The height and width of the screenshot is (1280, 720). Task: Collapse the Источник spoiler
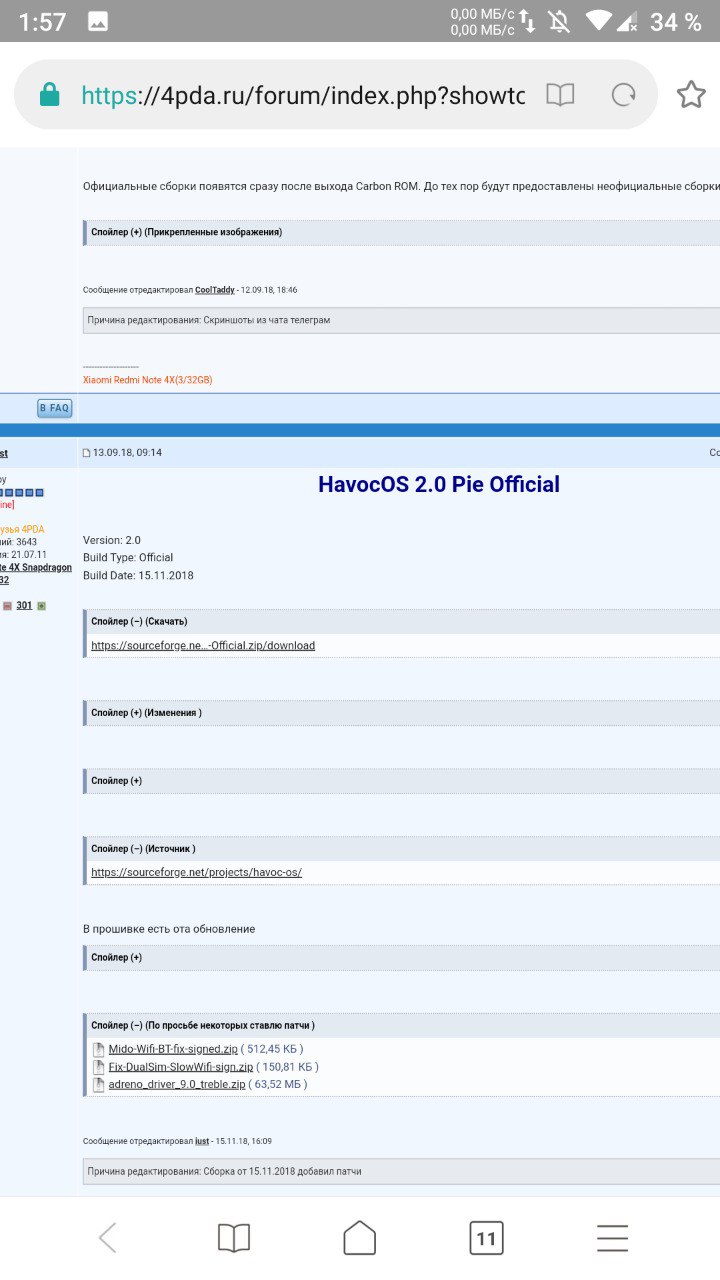coord(400,849)
